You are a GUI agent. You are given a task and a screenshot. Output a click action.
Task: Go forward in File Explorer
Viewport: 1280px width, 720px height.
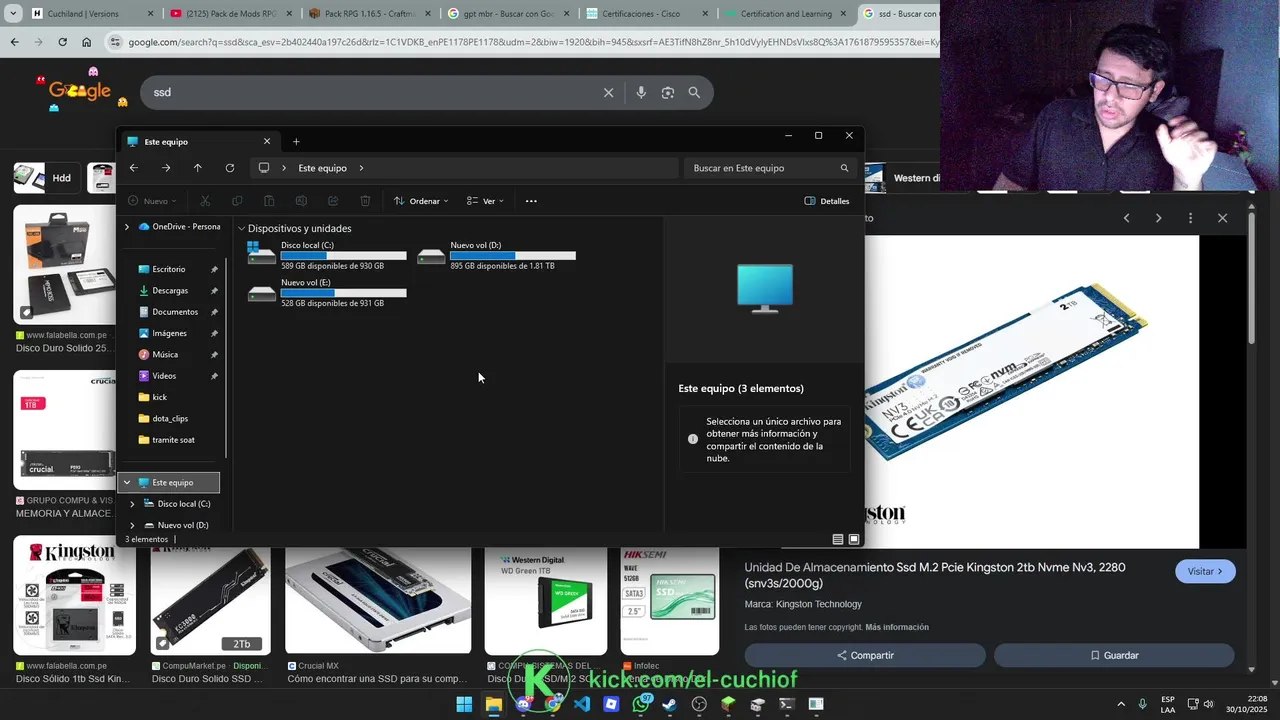pyautogui.click(x=166, y=168)
